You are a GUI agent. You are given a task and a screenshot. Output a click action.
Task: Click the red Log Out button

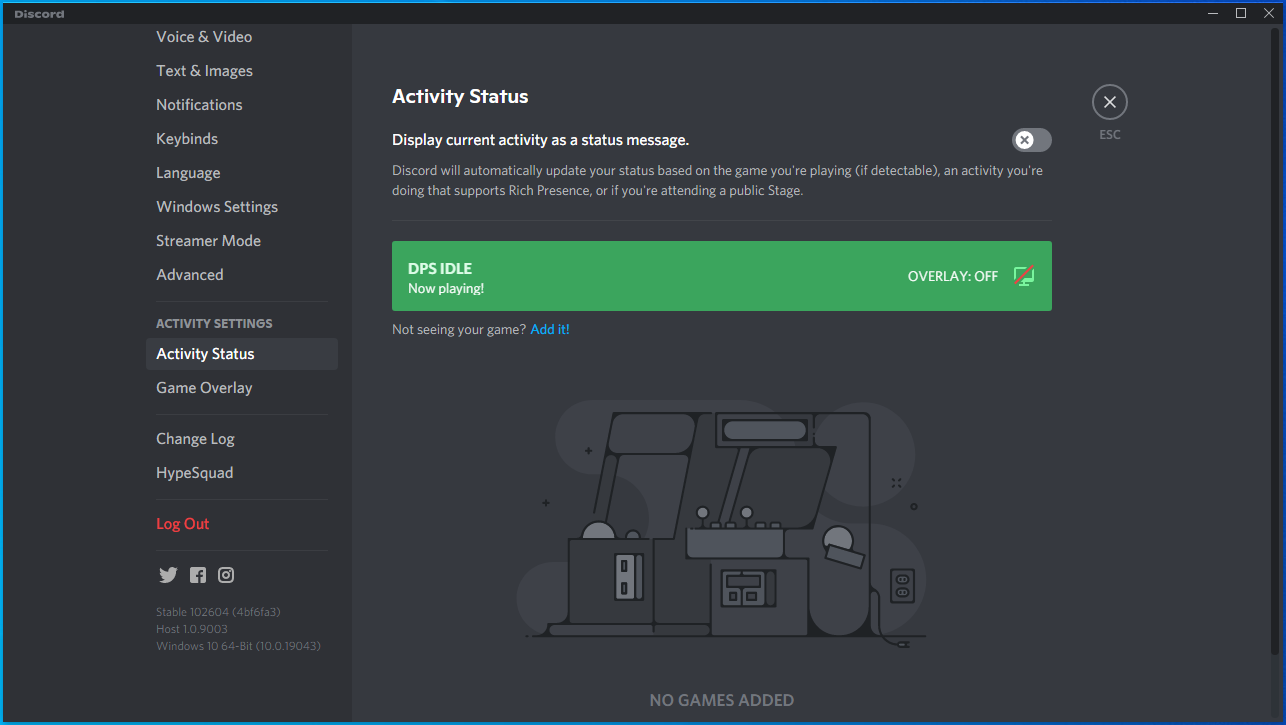[183, 524]
